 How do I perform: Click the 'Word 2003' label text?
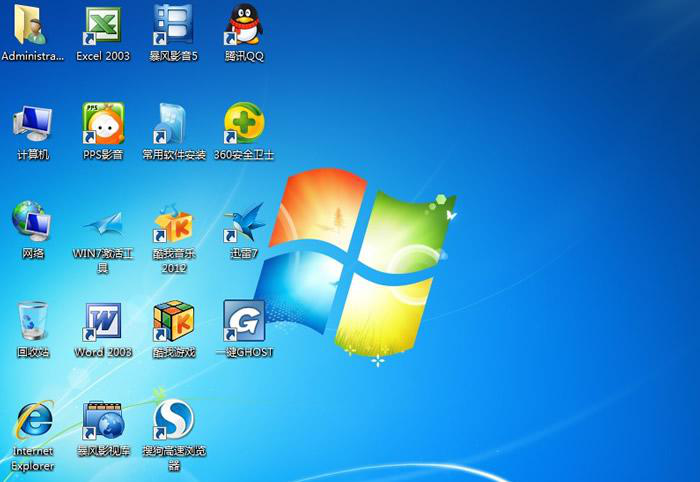point(103,352)
